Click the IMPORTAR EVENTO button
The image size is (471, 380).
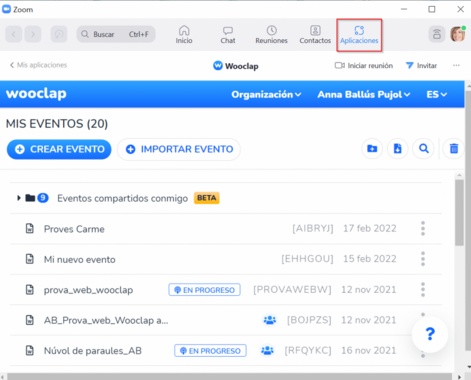click(179, 149)
